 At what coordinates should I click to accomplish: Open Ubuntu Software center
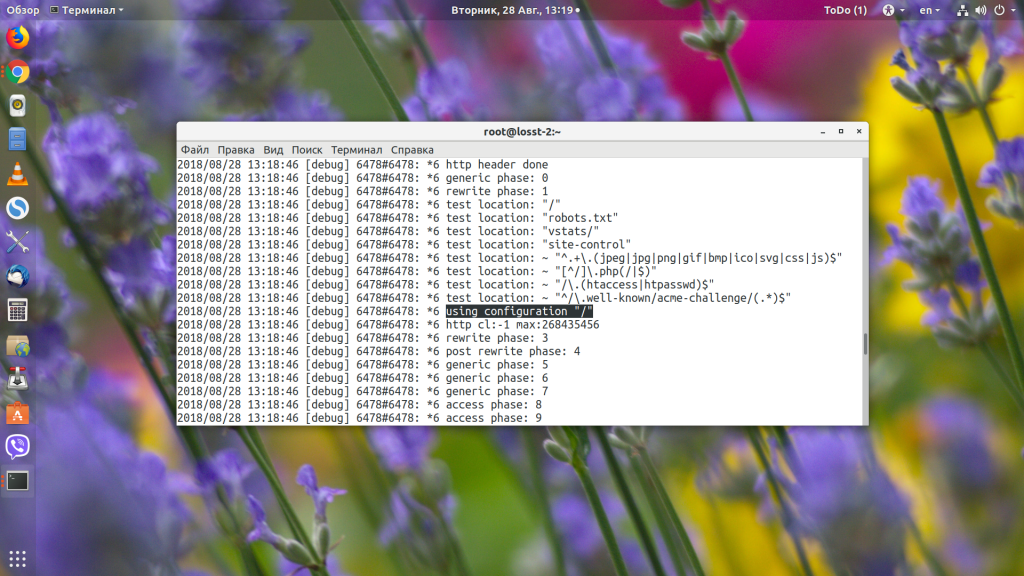tap(18, 412)
